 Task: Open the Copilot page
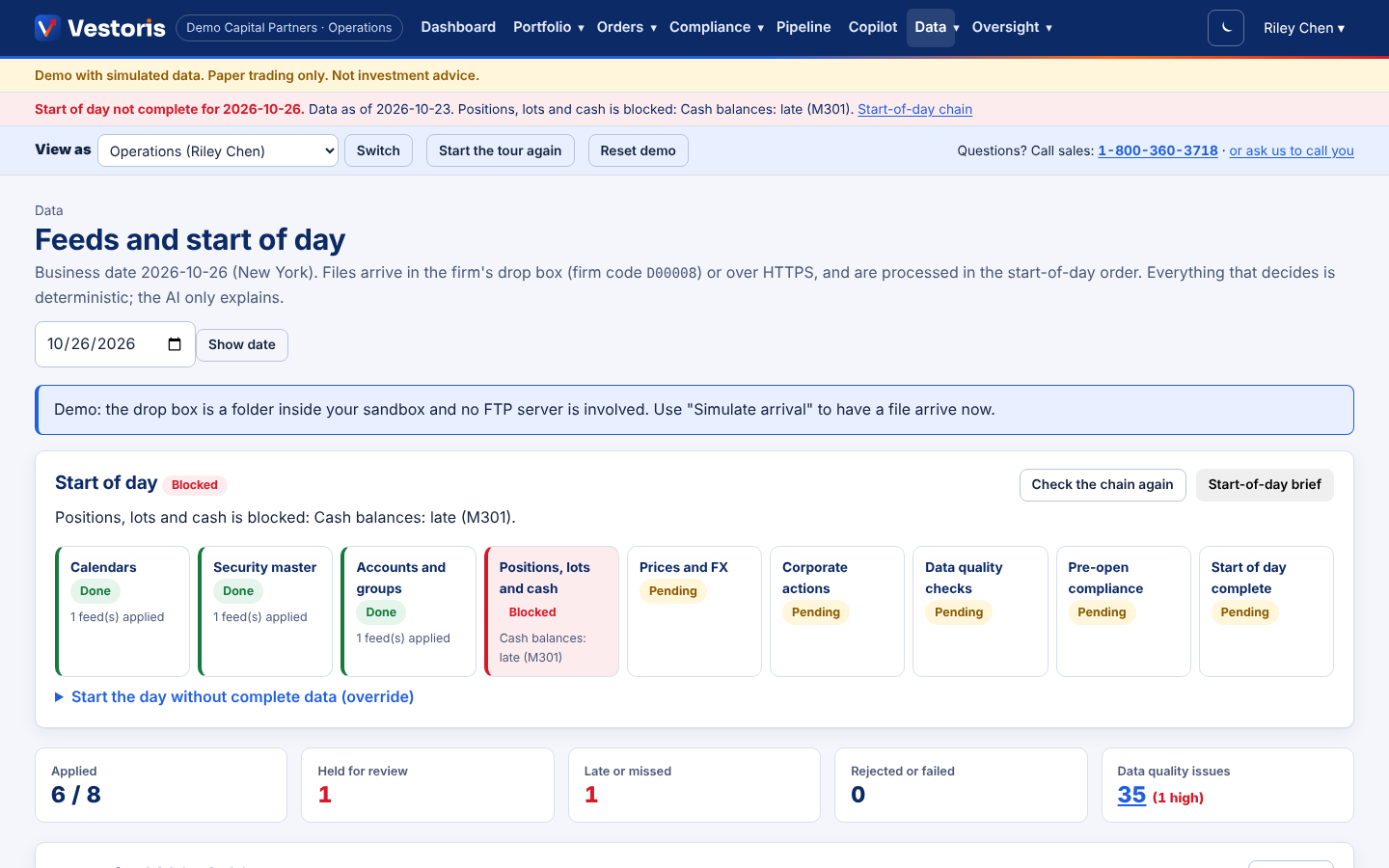(x=873, y=27)
